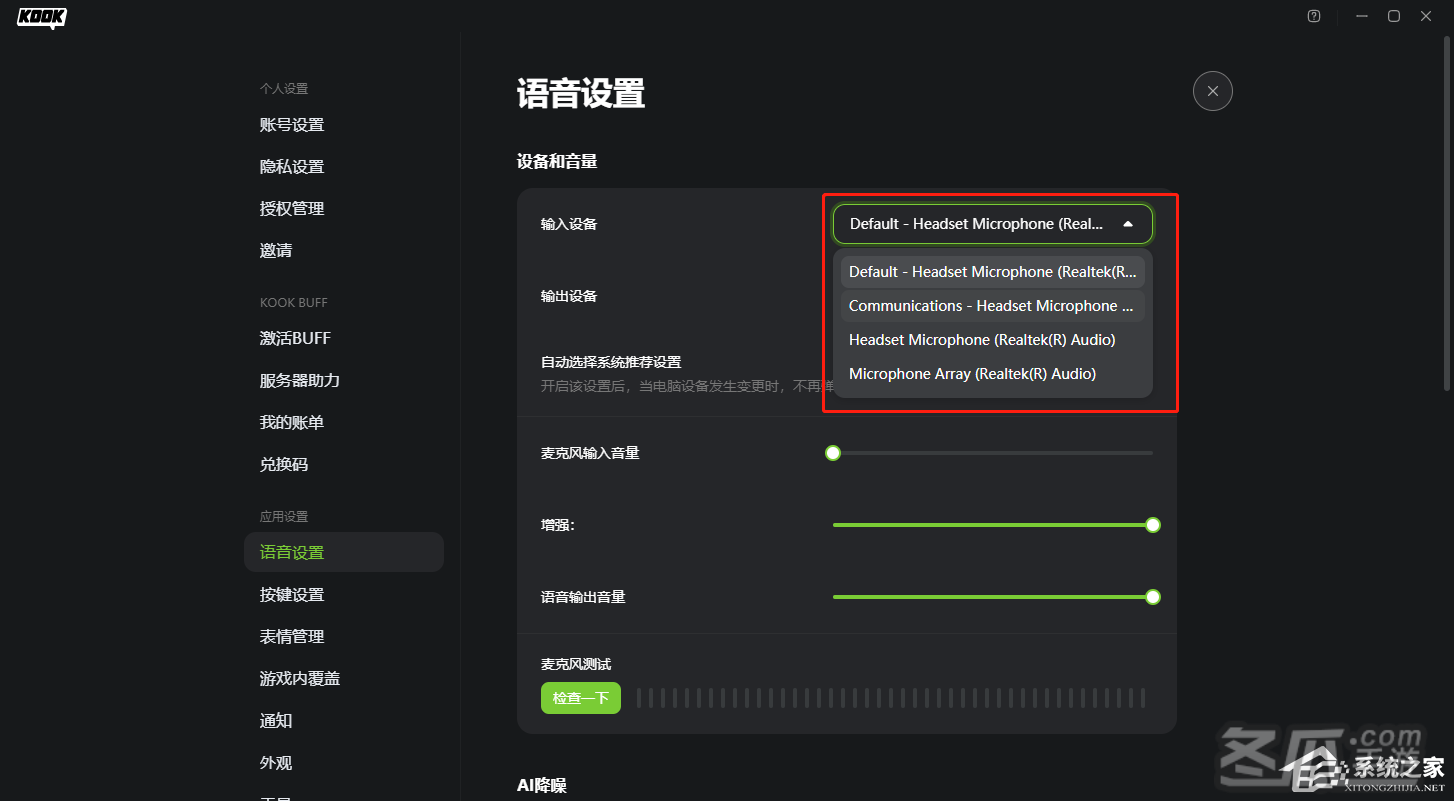Choose Microphone Array (Realtek(R) Audio)
Image resolution: width=1454 pixels, height=801 pixels.
(993, 374)
